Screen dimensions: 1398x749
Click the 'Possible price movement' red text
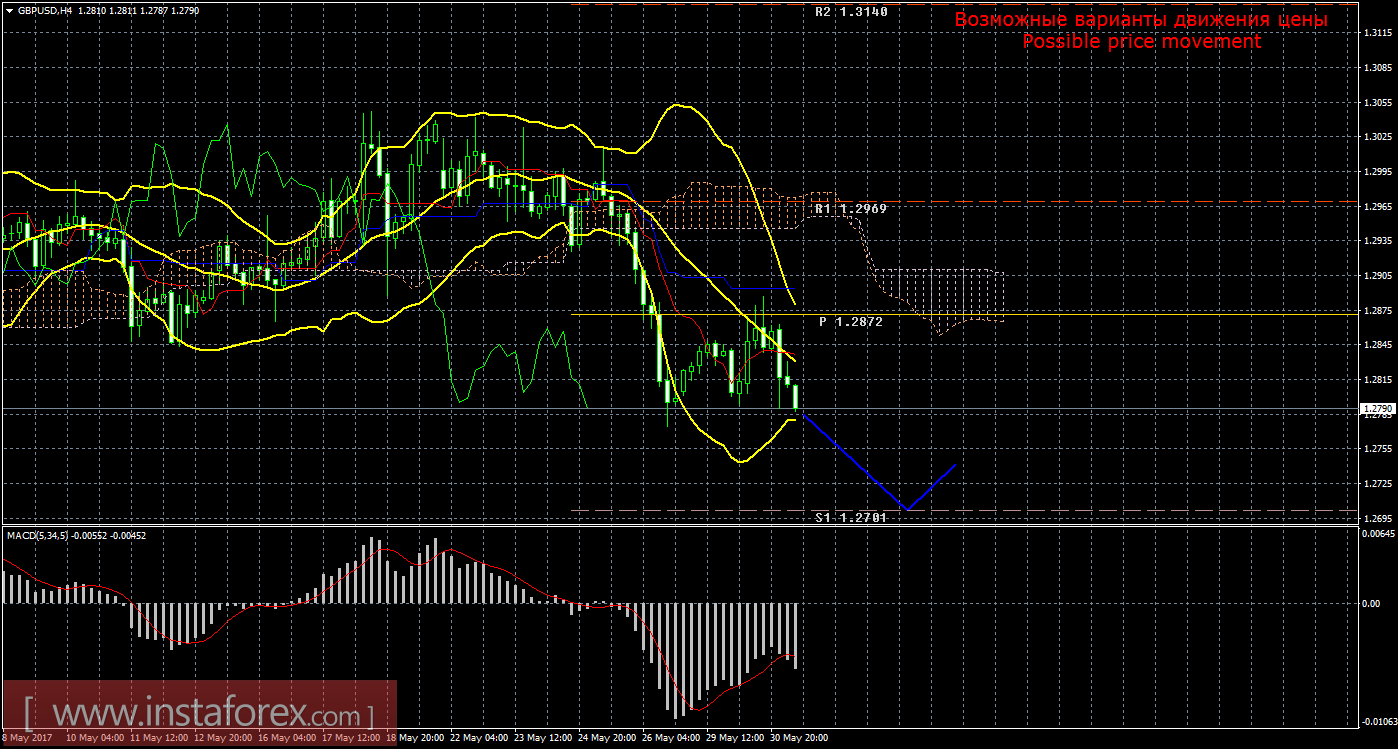point(1141,42)
